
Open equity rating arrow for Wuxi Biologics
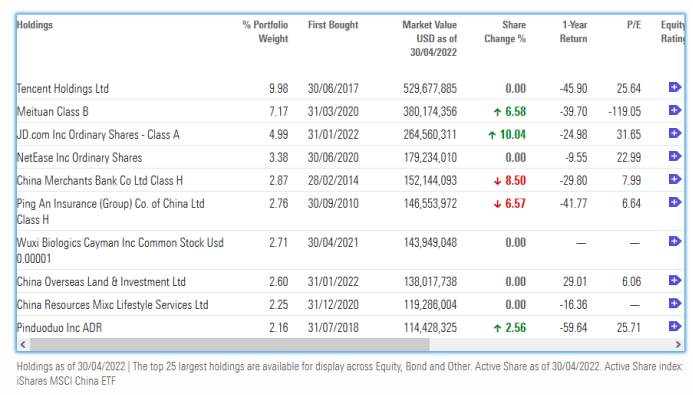point(674,242)
